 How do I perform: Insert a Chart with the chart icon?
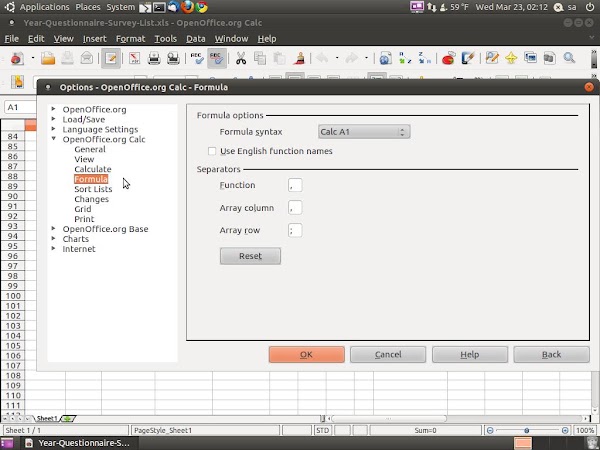pyautogui.click(x=448, y=59)
